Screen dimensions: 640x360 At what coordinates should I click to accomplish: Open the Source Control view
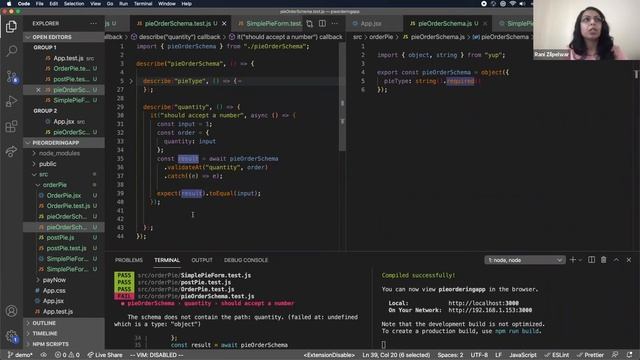click(11, 77)
